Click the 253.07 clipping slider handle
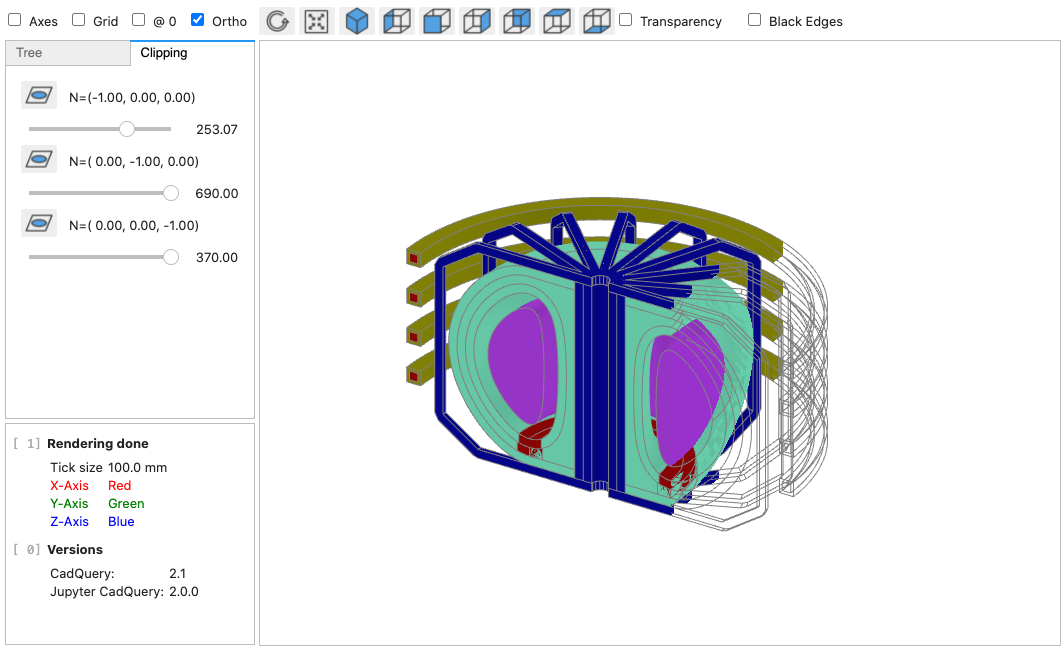This screenshot has height=649, width=1064. pos(127,129)
